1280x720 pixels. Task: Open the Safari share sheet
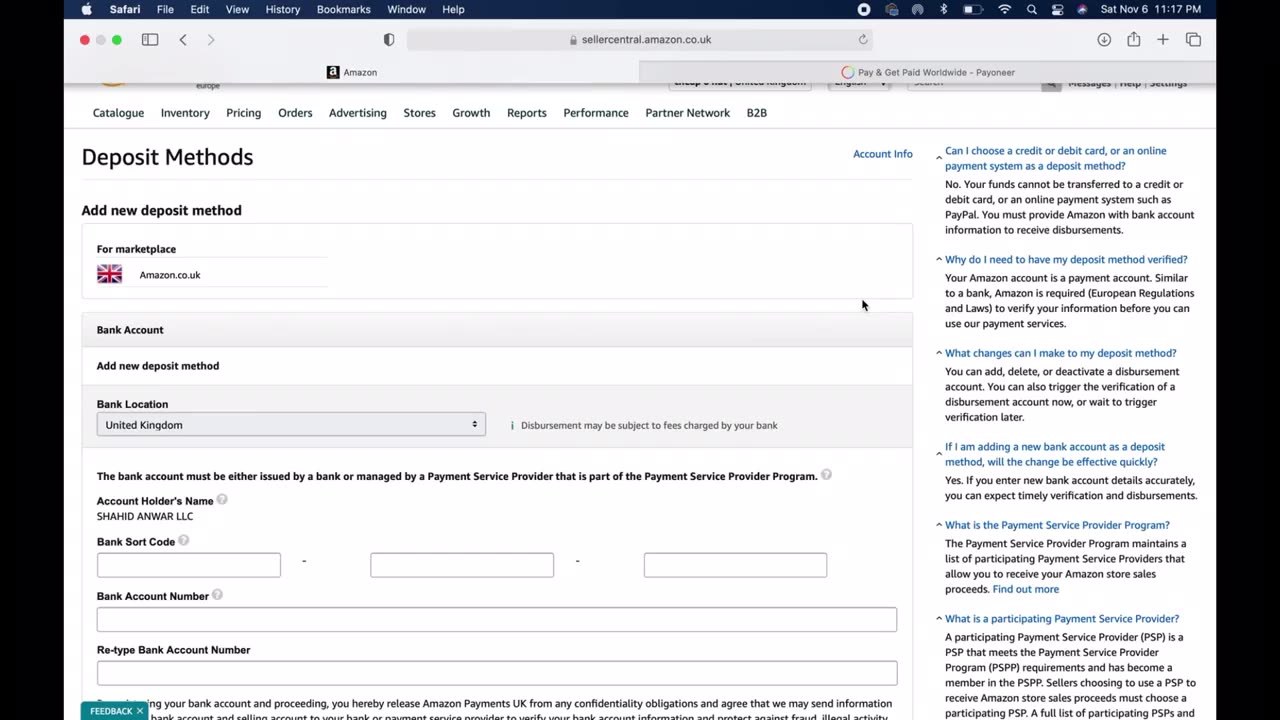tap(1133, 39)
